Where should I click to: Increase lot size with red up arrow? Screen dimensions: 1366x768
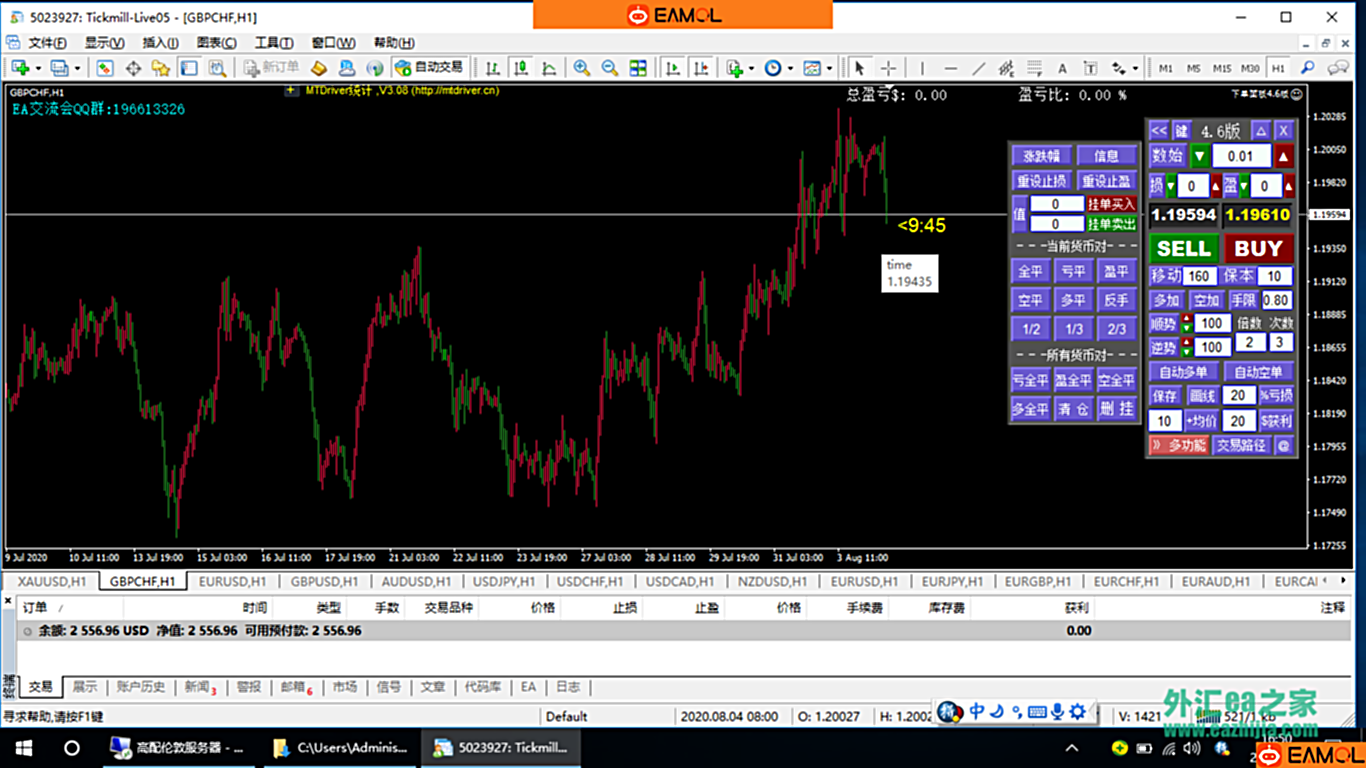point(1284,156)
